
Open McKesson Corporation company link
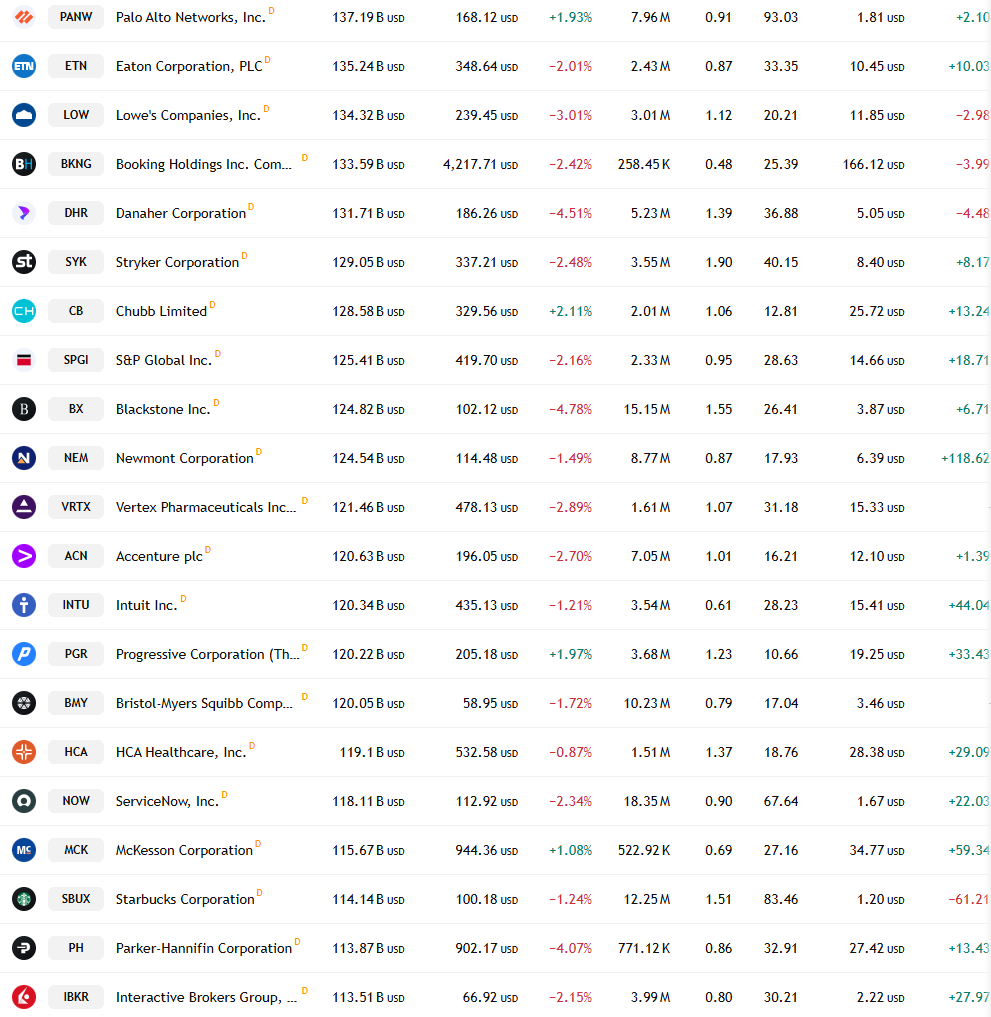[184, 850]
